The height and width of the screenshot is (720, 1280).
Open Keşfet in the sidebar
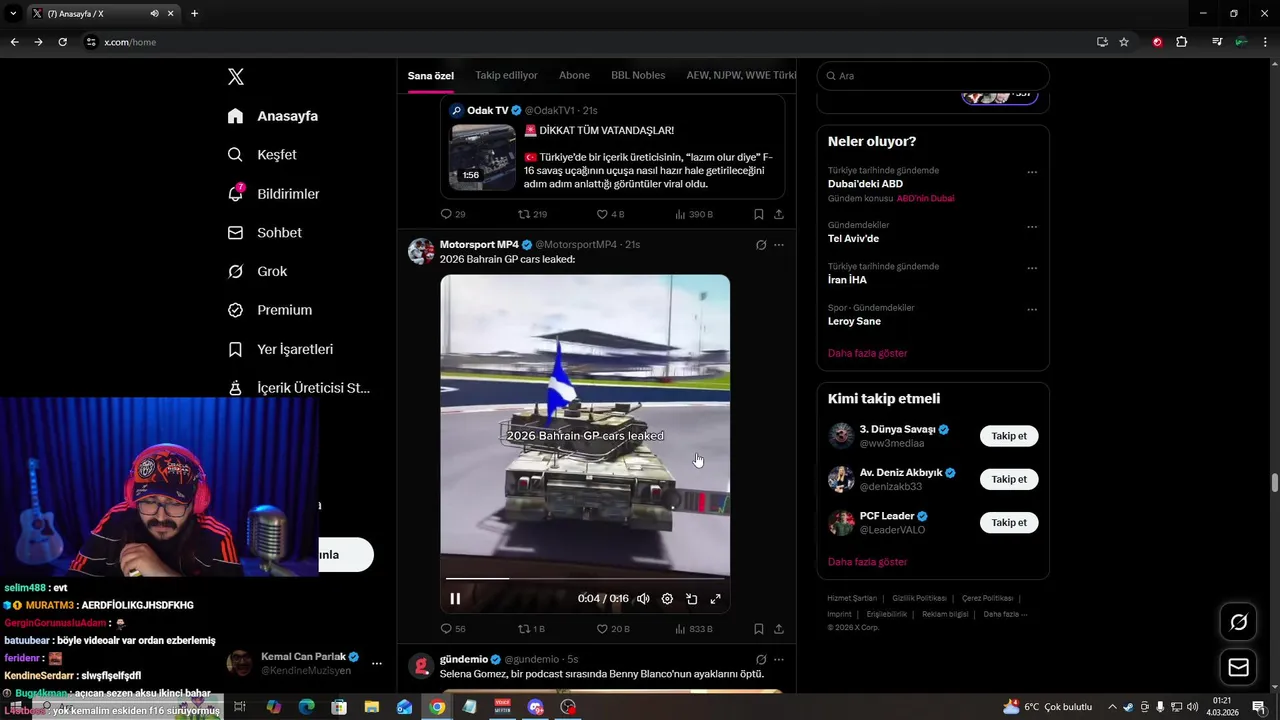(x=262, y=155)
